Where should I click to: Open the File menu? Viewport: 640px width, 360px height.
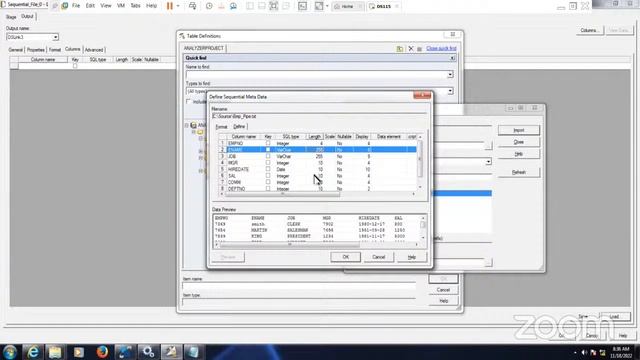tap(76, 6)
